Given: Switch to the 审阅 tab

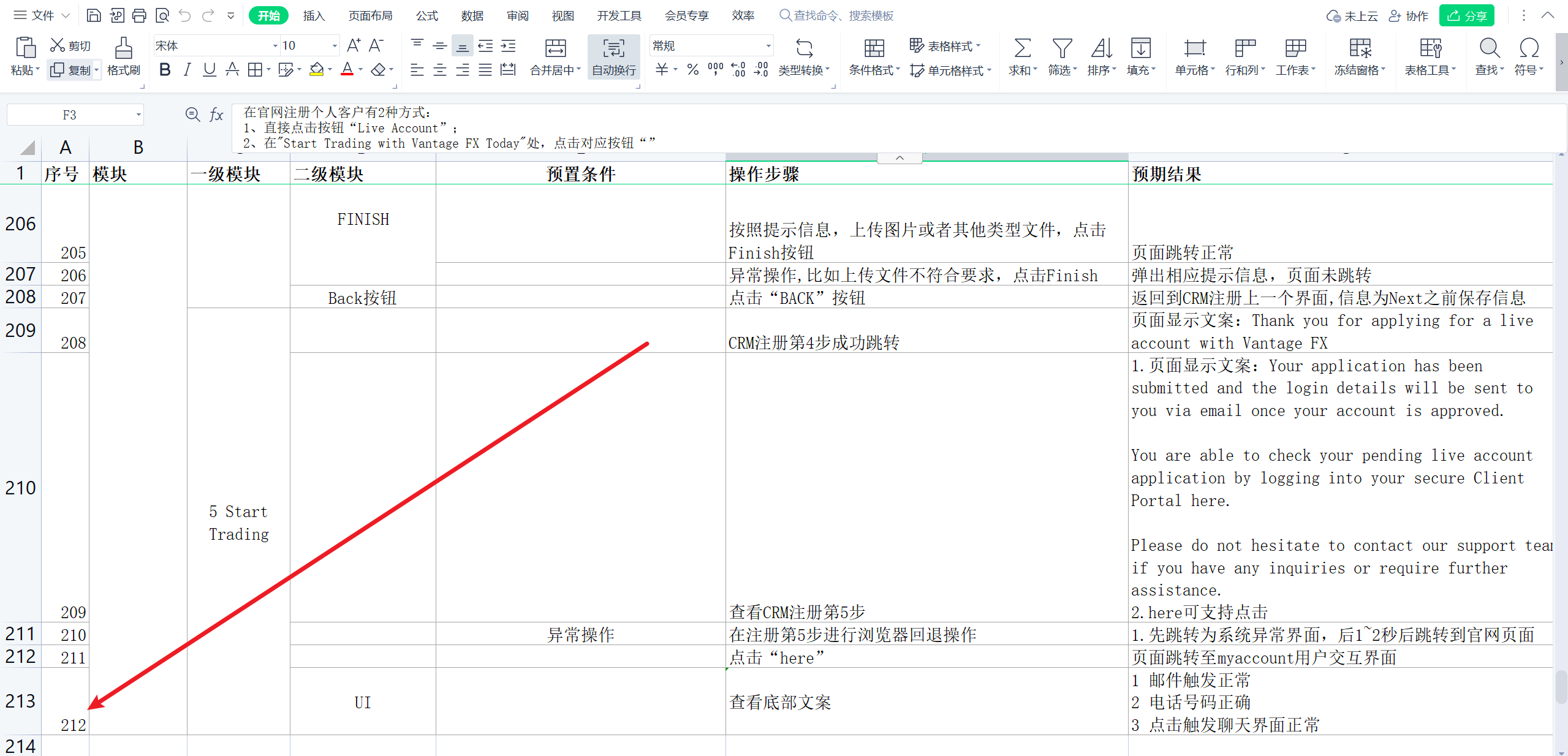Looking at the screenshot, I should pos(518,15).
